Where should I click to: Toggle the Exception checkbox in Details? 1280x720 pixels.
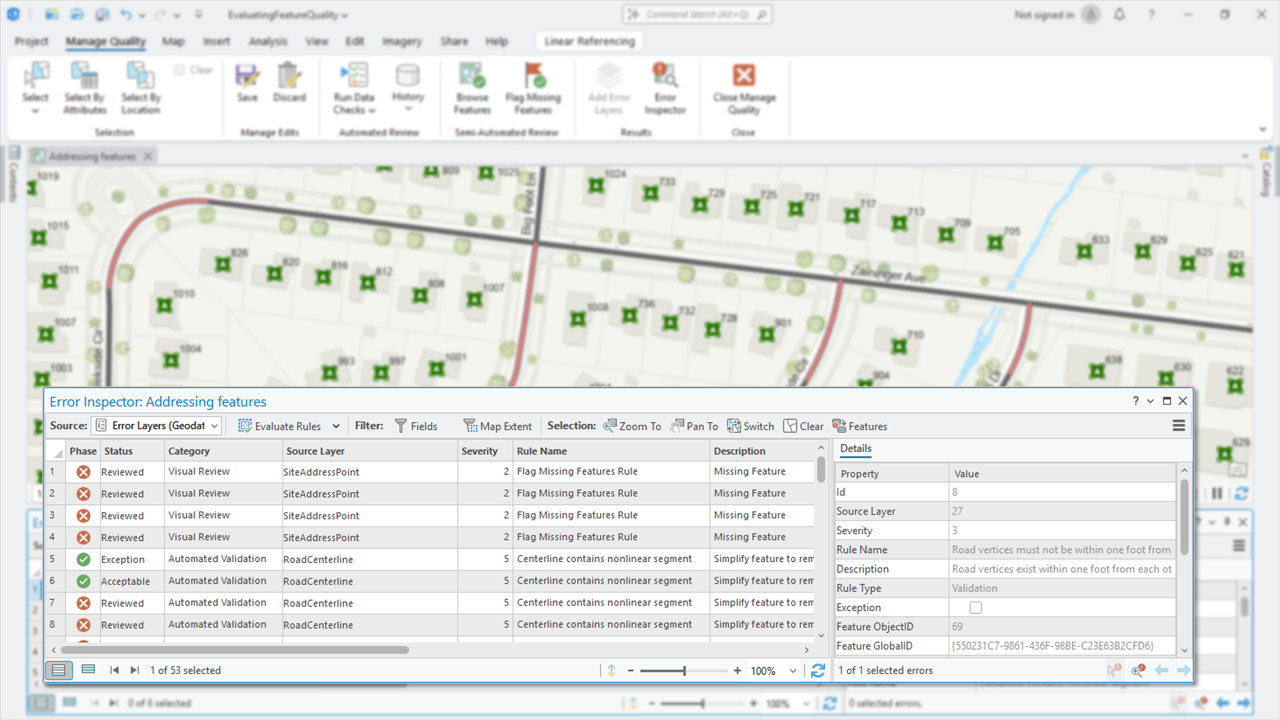[976, 608]
